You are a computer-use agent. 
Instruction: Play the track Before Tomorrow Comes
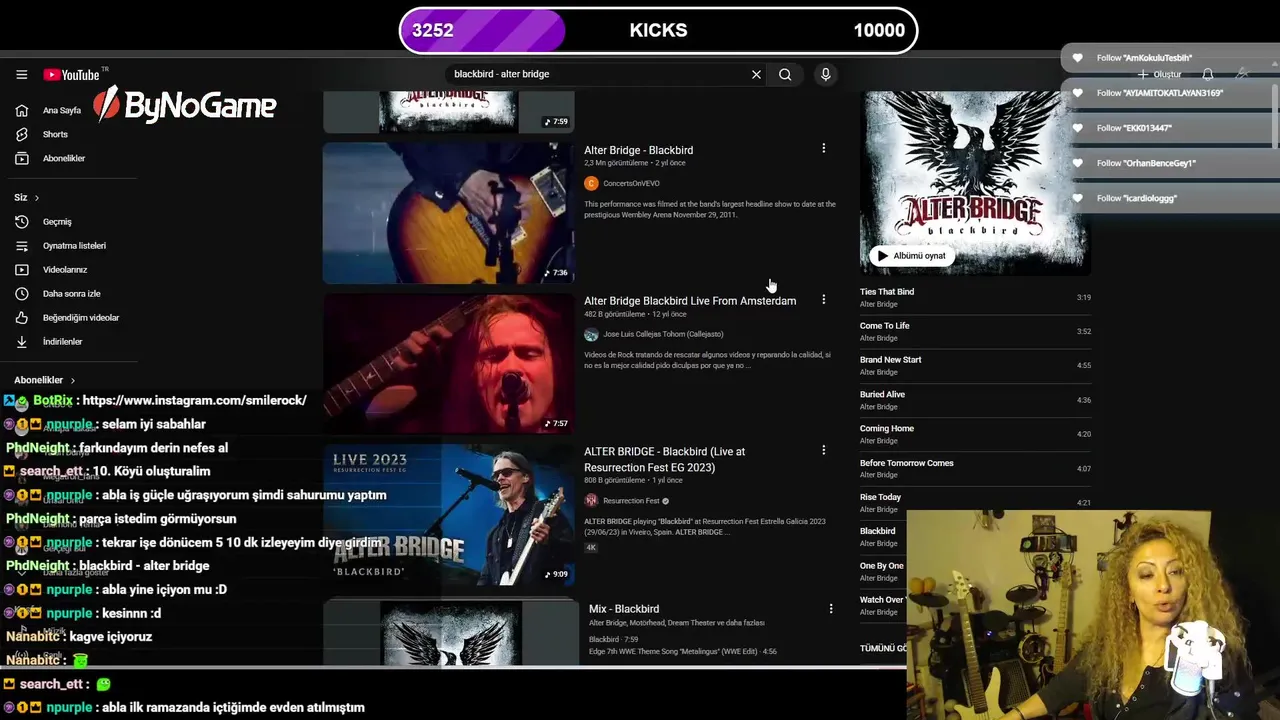pos(907,463)
